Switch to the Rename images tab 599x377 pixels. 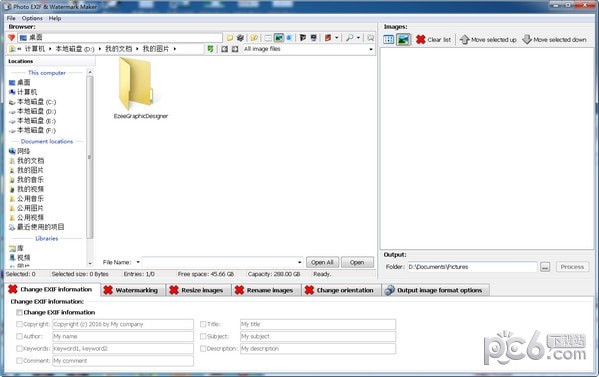267,290
